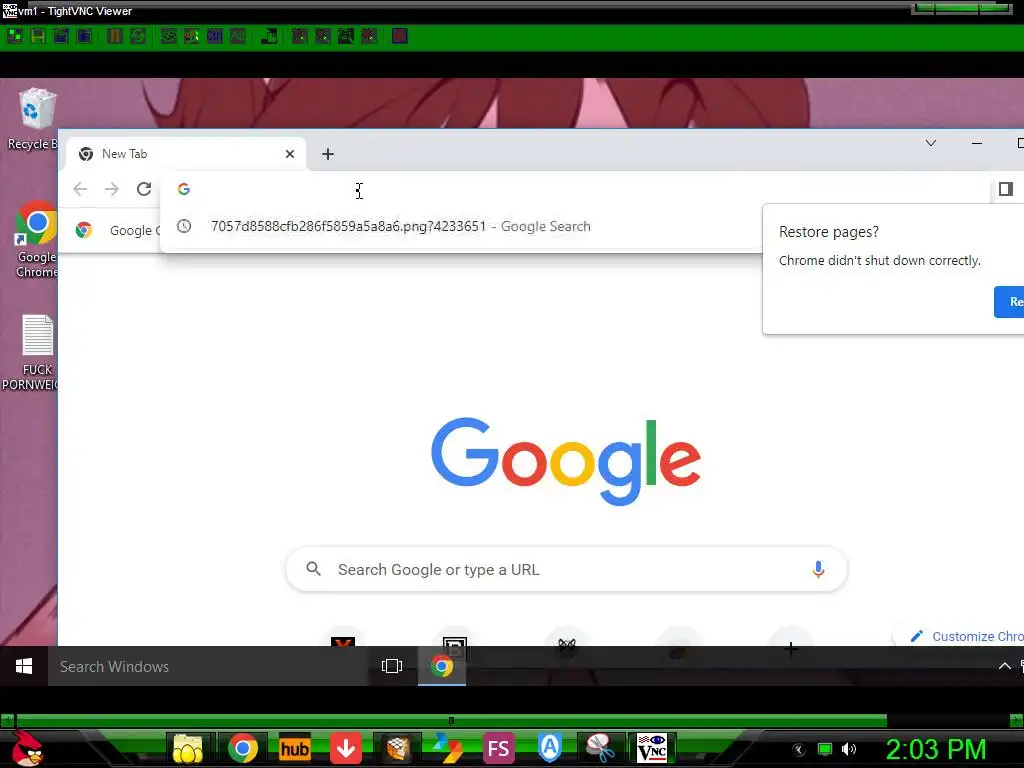Open a new tab with plus button

tap(328, 154)
